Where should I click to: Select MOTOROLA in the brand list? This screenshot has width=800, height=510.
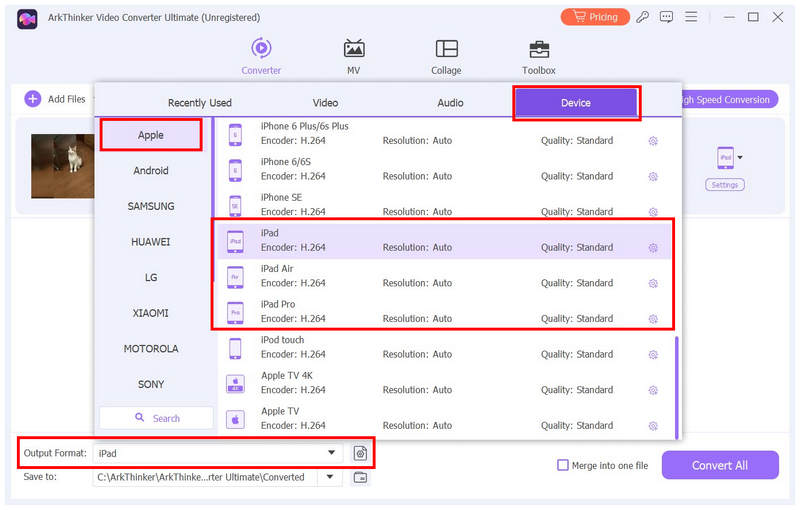(x=151, y=349)
